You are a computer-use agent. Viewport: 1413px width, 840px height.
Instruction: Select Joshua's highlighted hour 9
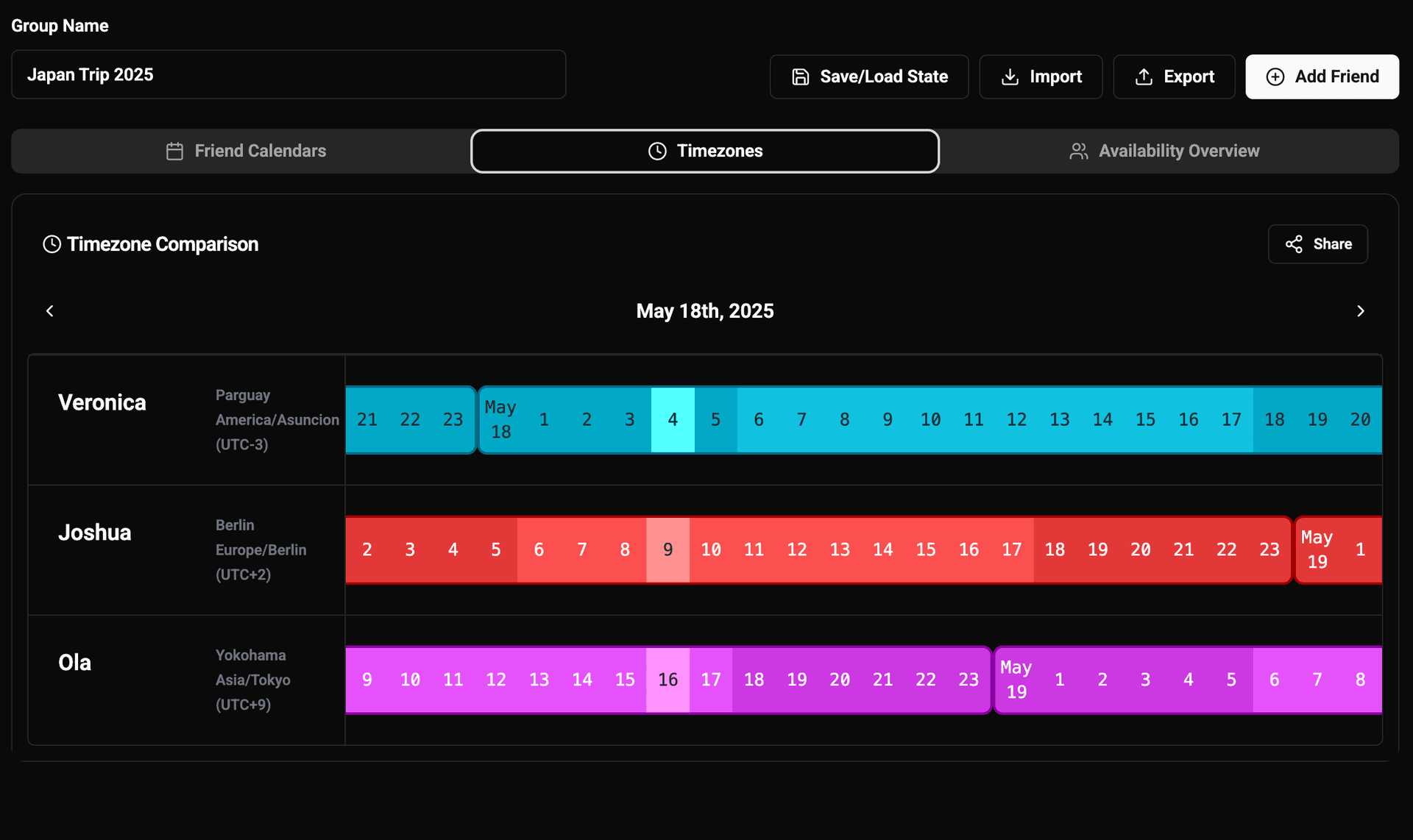coord(668,549)
